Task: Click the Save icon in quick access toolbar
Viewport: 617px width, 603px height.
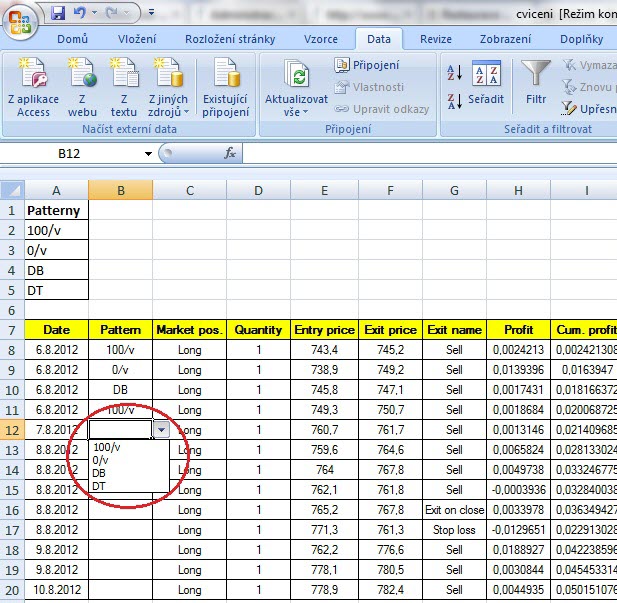Action: [x=57, y=14]
